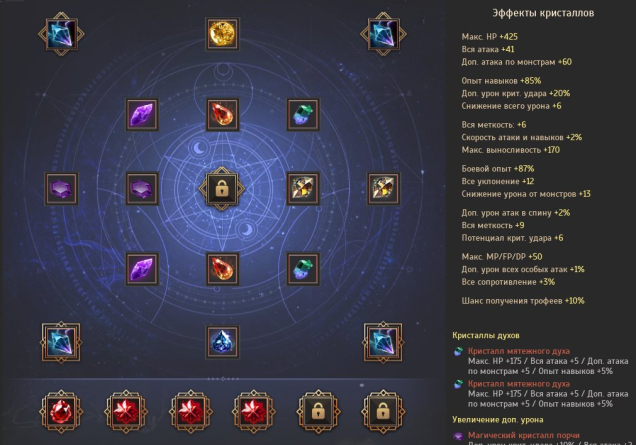The image size is (636, 445).
Task: Select the round ruby crystal in the bottom row
Action: click(61, 412)
